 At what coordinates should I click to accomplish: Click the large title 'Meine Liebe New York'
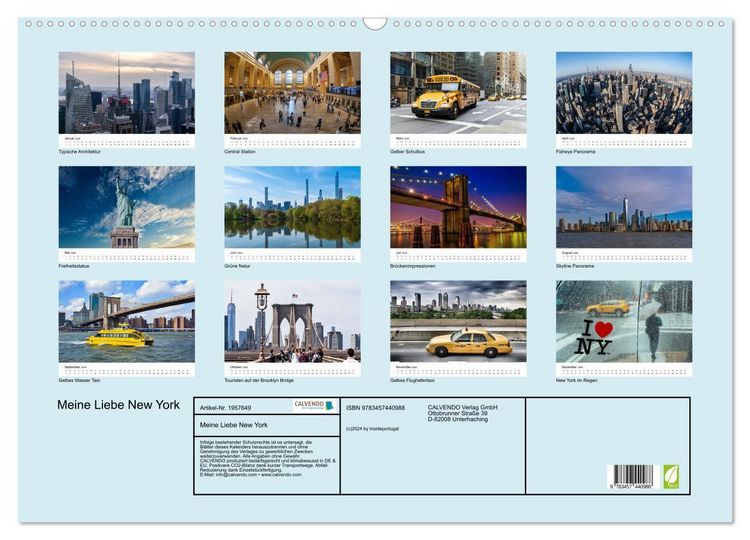tap(118, 405)
